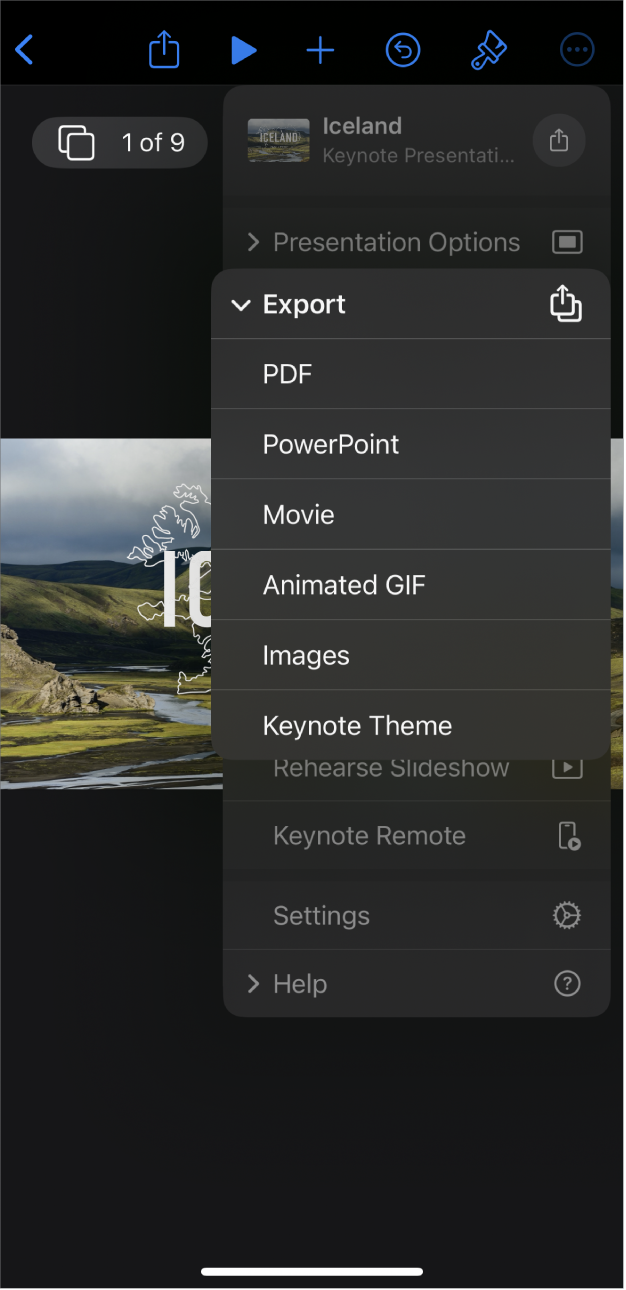The image size is (626, 1290).
Task: Open Settings menu item
Action: pyautogui.click(x=417, y=916)
